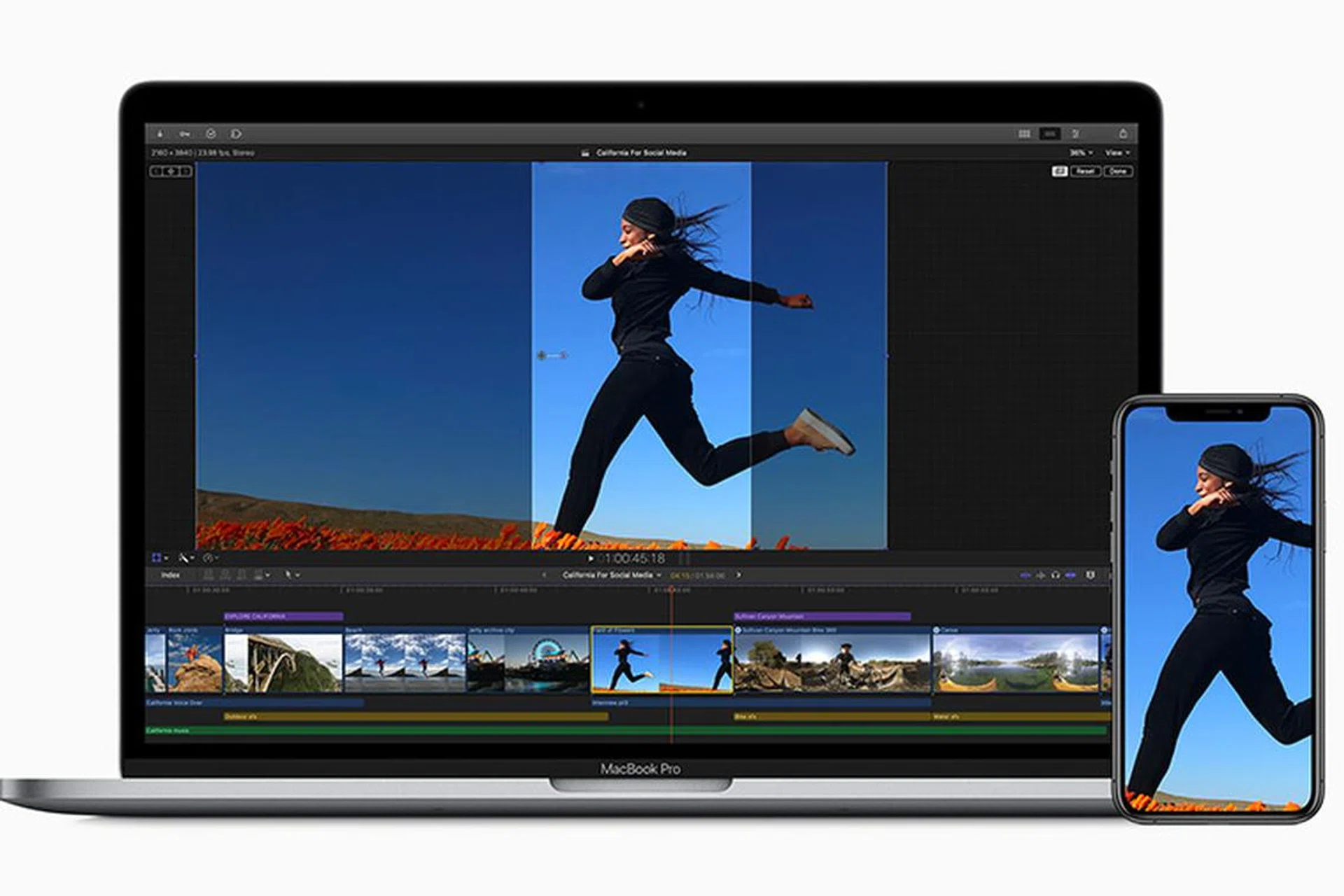Select the Keyword editor icon

point(185,132)
